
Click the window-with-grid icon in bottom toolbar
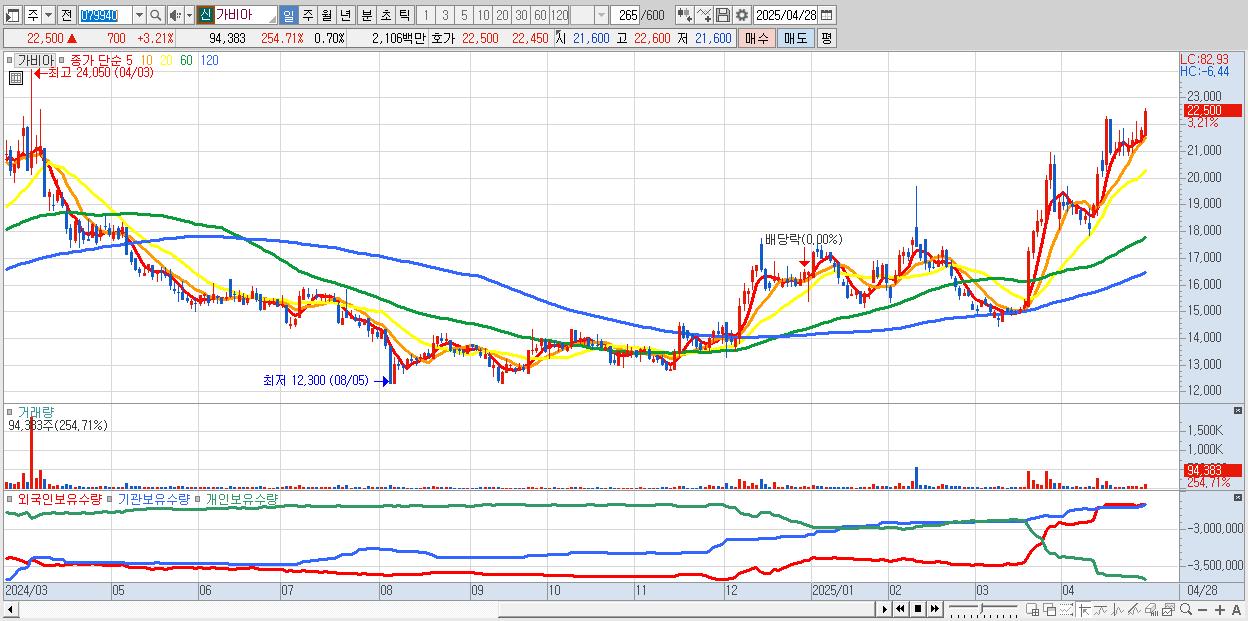pos(1032,609)
